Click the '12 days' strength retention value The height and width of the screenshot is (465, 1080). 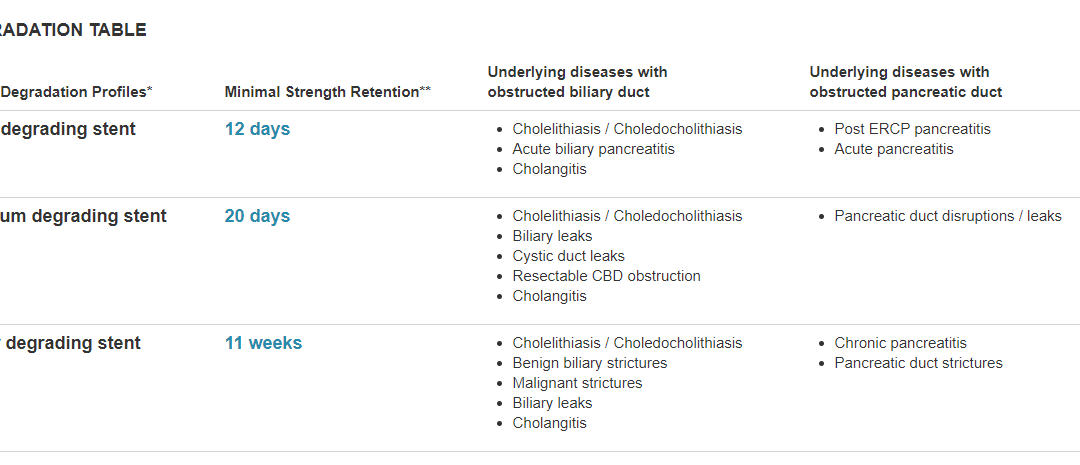[257, 129]
